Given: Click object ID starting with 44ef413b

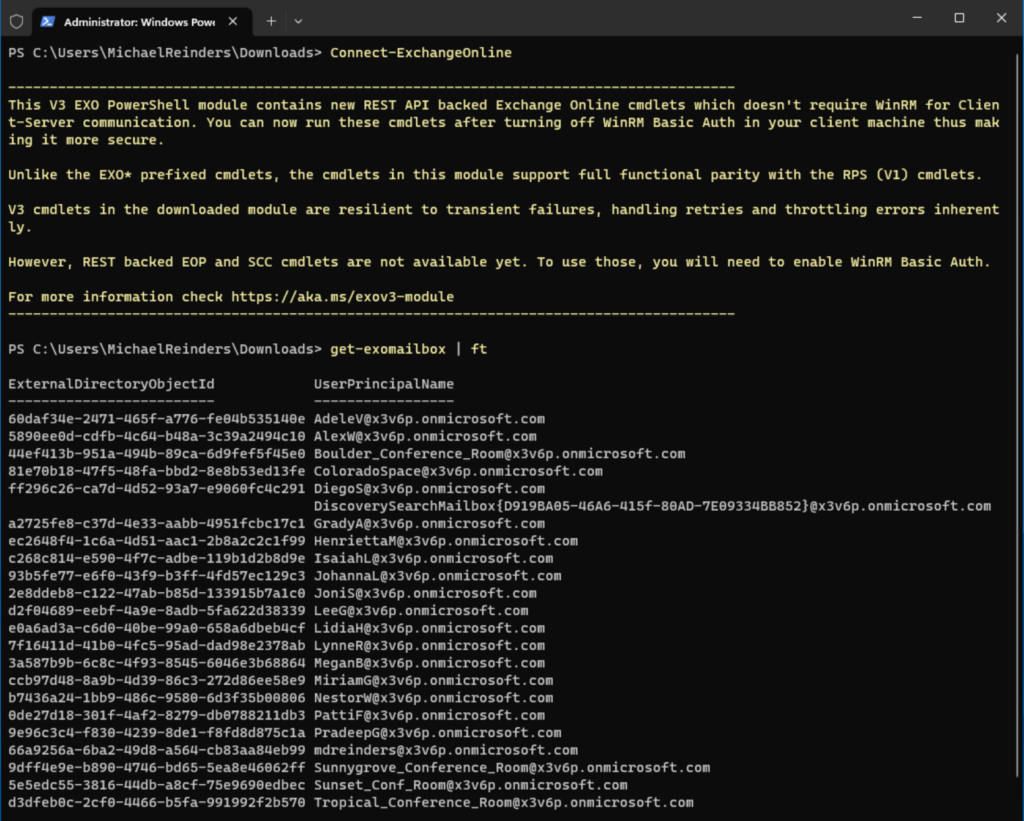Looking at the screenshot, I should 157,454.
